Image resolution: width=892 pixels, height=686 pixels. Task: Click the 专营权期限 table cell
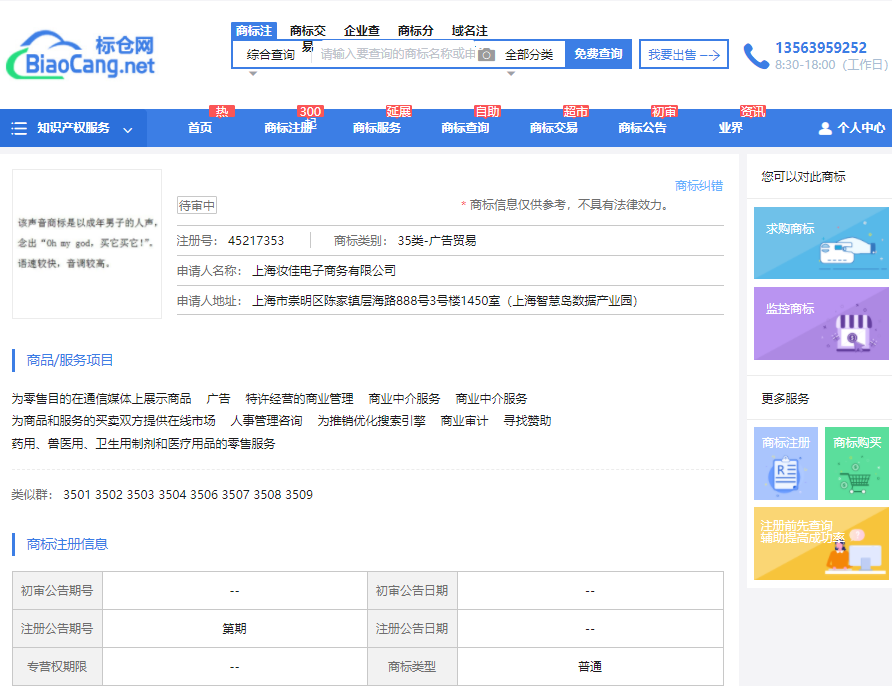click(57, 667)
